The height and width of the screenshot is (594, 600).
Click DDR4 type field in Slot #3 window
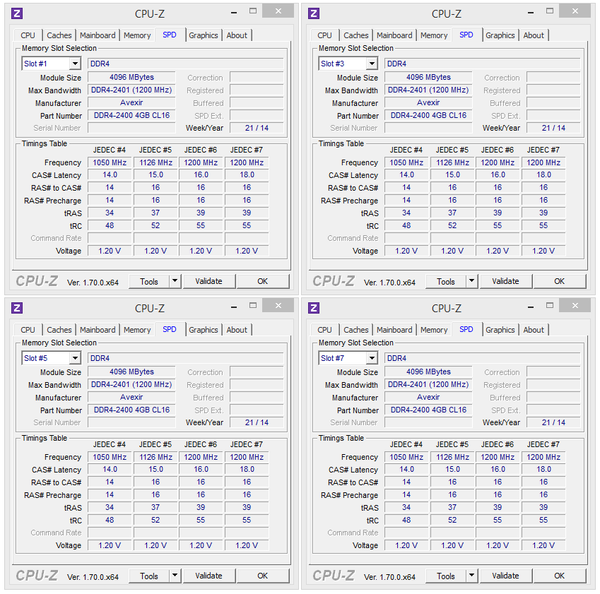(x=483, y=64)
